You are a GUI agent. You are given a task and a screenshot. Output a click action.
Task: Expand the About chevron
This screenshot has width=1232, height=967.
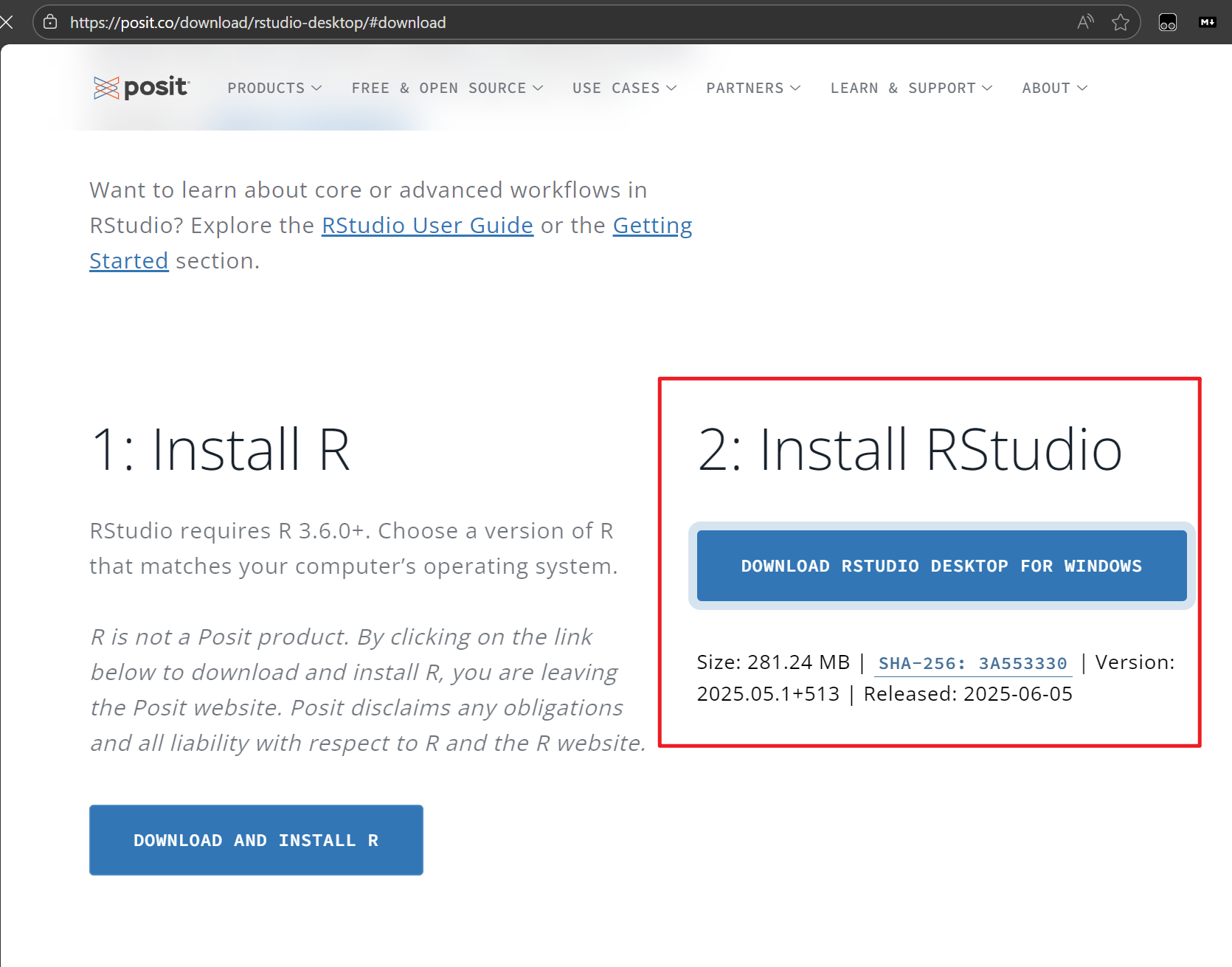click(x=1082, y=88)
